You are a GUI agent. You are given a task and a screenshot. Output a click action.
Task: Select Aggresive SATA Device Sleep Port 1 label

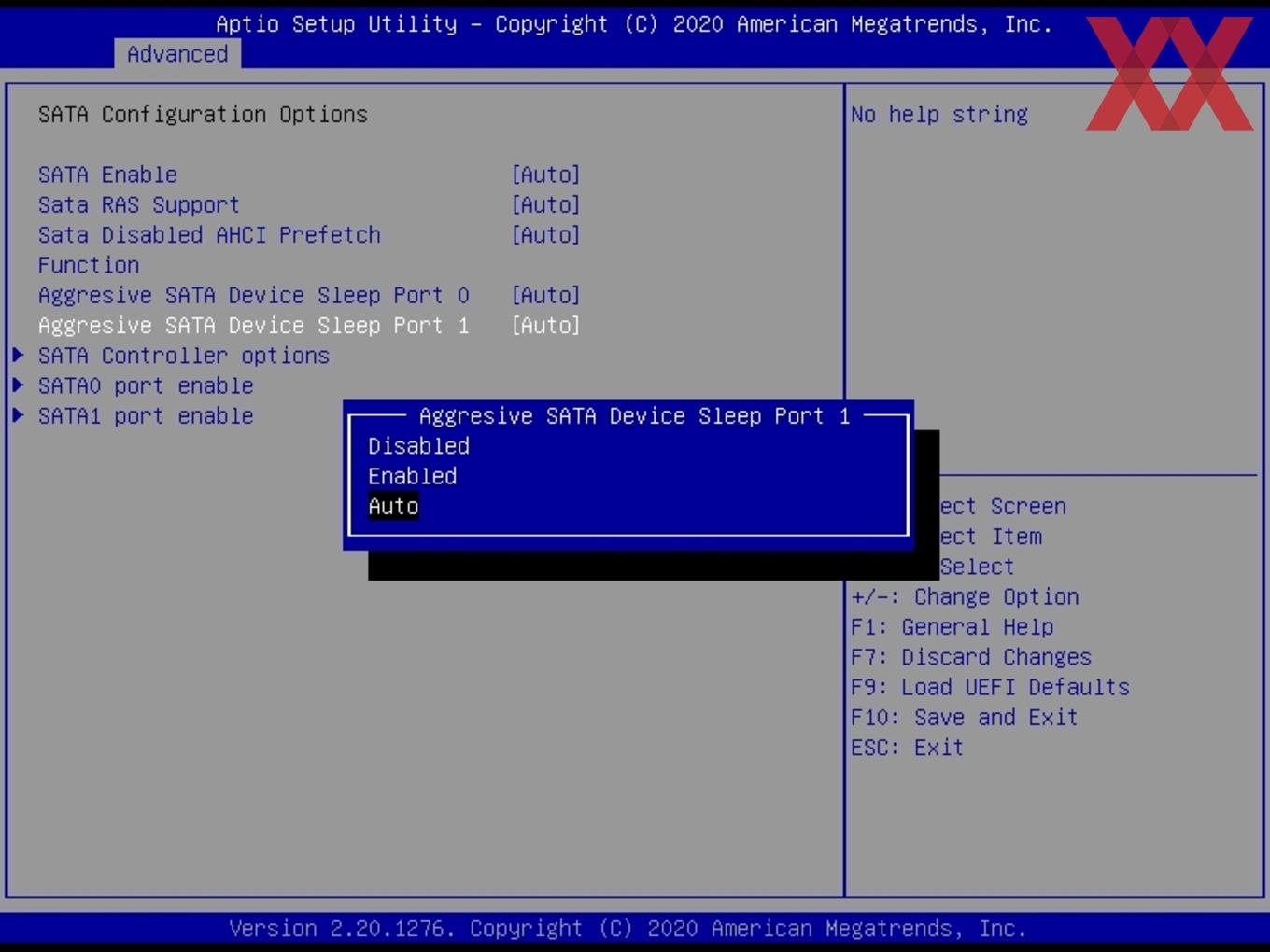[x=254, y=325]
